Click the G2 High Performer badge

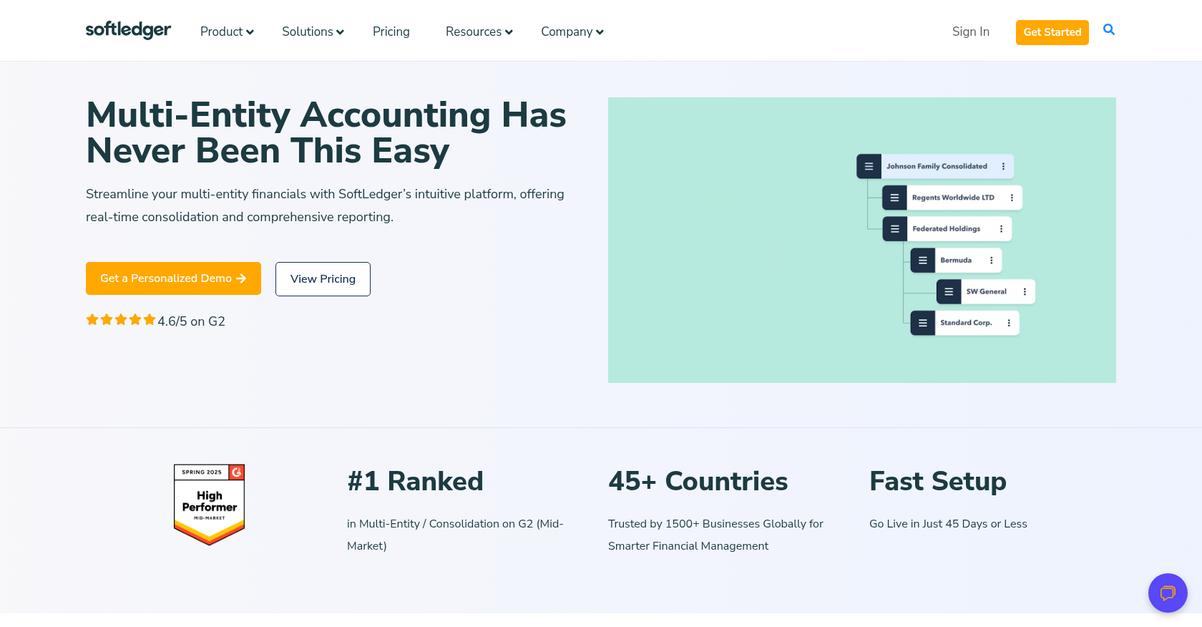tap(209, 504)
